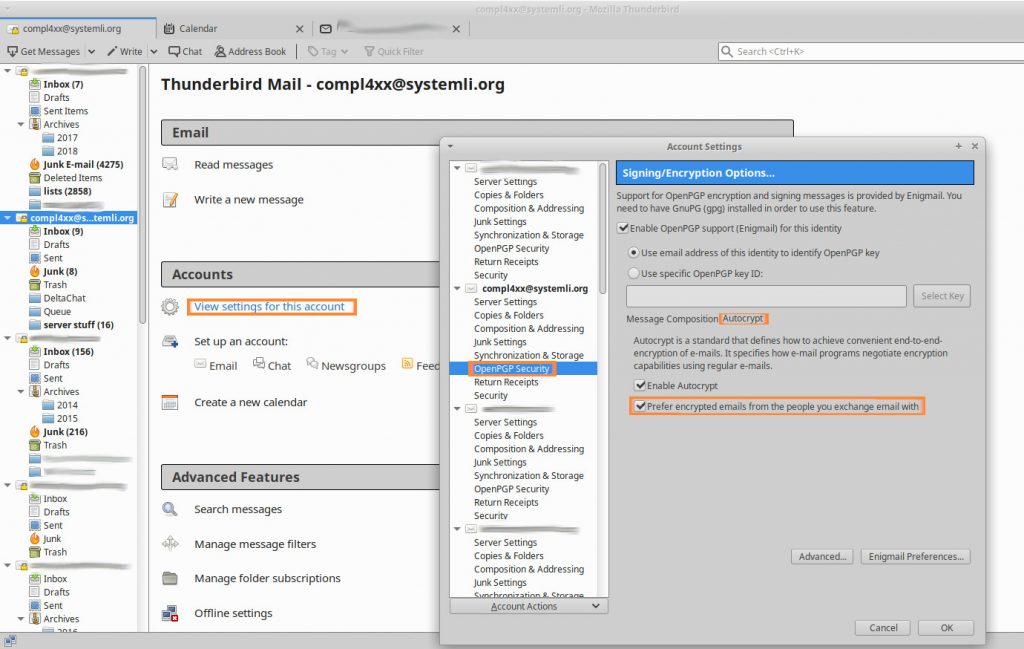The image size is (1024, 649).
Task: Click the Get Messages download icon
Action: (12, 51)
